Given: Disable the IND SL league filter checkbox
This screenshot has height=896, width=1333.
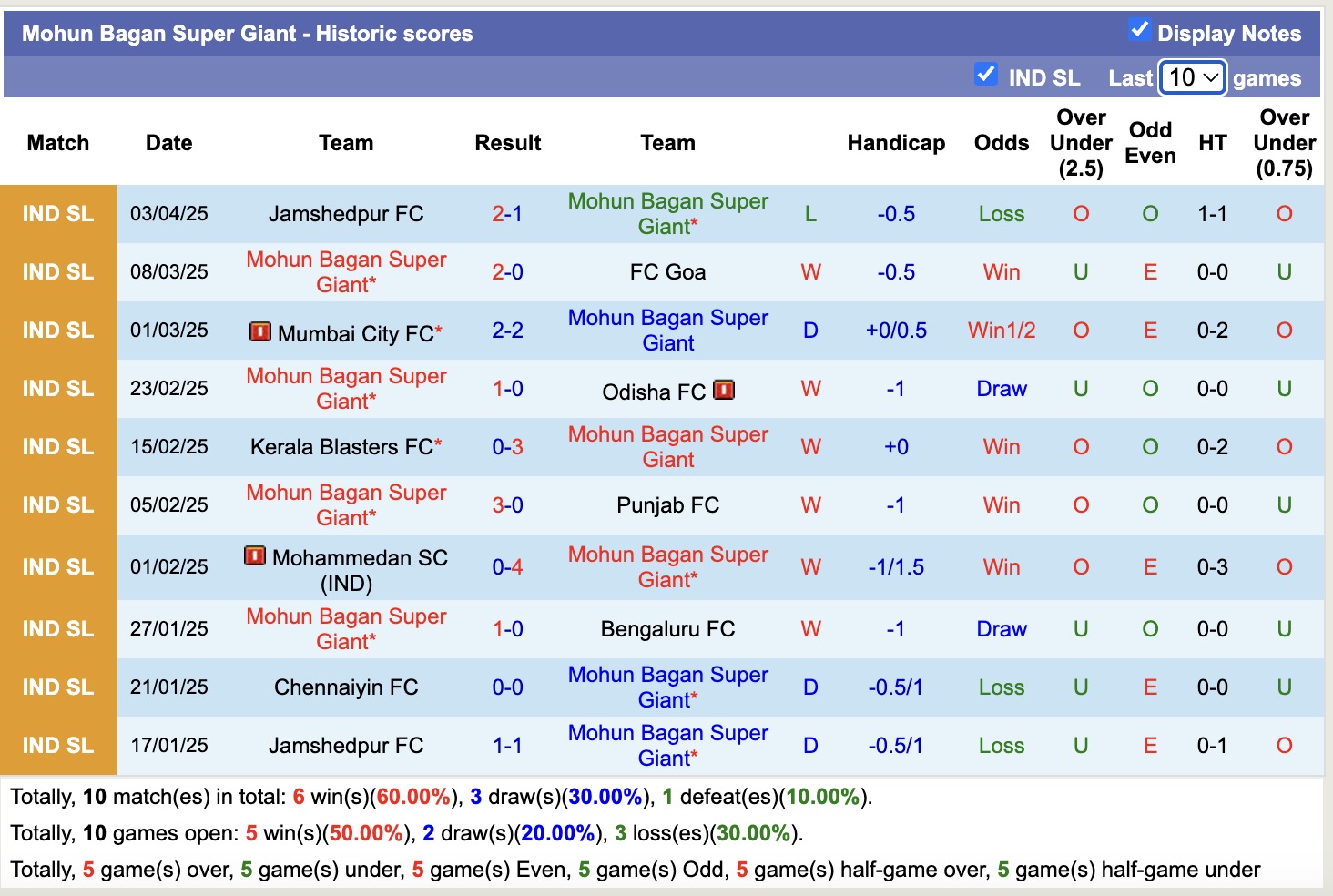Looking at the screenshot, I should pos(986,75).
